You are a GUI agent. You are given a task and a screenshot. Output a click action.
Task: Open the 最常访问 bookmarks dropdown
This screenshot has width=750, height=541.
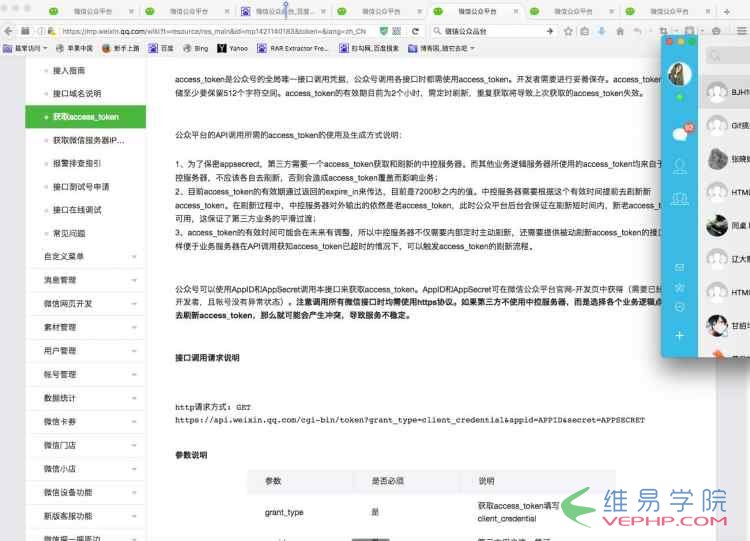25,48
